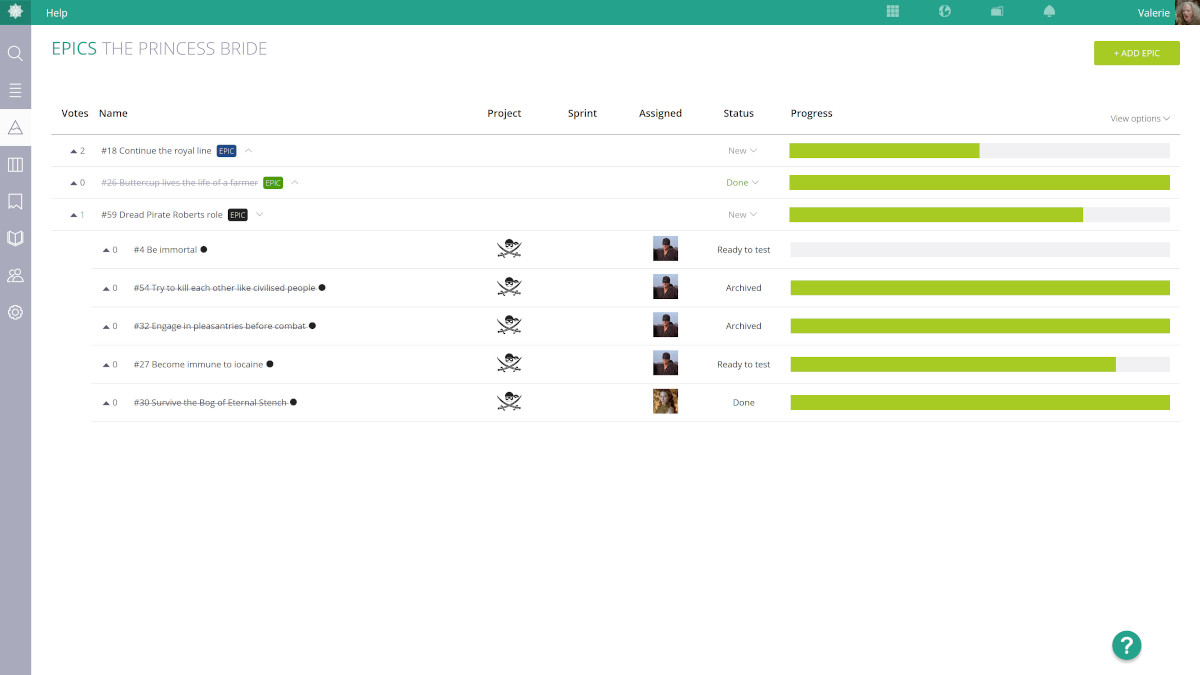Click the Done status of #30
This screenshot has height=675, width=1200.
(x=744, y=402)
